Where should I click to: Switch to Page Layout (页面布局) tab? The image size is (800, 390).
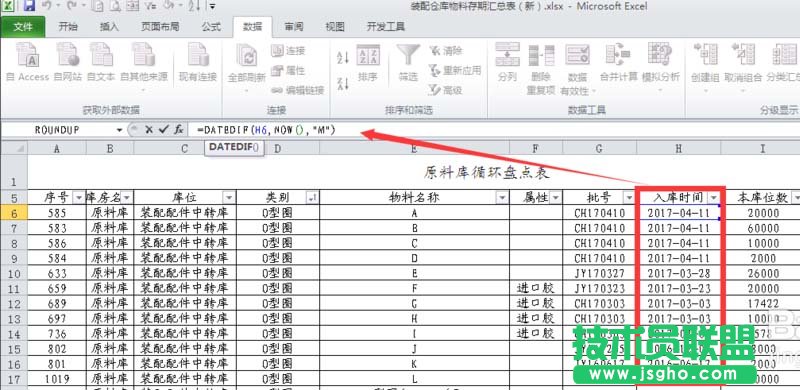[160, 27]
